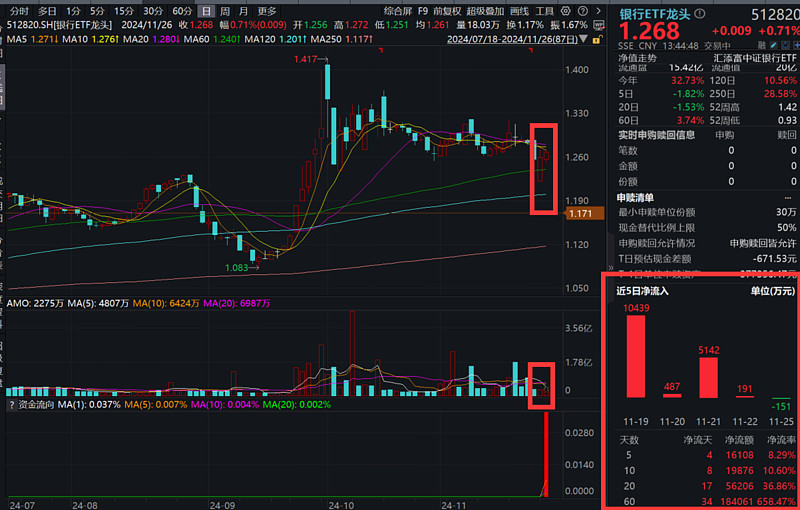800x510 pixels.
Task: Open 申赎清单 ellipsis more options
Action: click(x=788, y=198)
